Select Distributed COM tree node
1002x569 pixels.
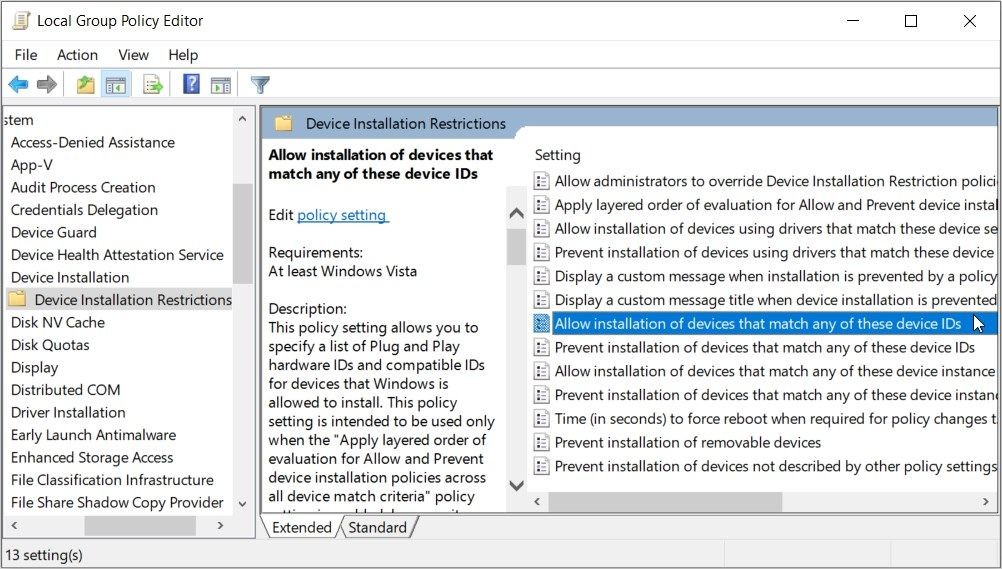click(x=65, y=390)
